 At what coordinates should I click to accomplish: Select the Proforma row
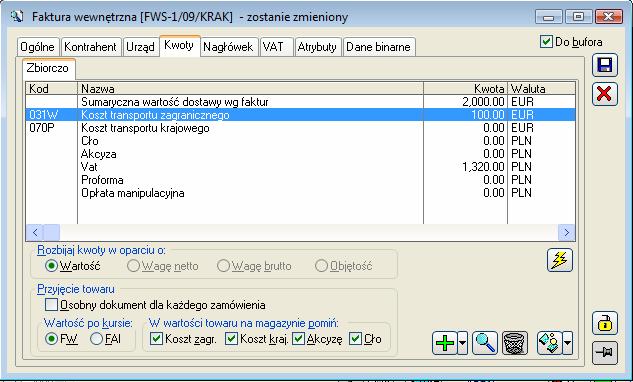pos(300,180)
